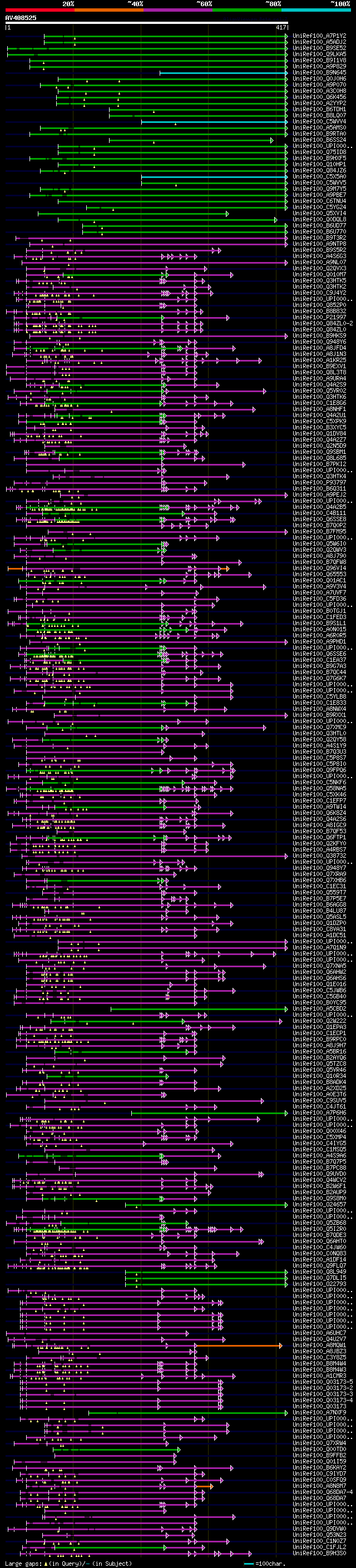Click label UniRef100_B7PKI2
Viewport: 356px width, 1568px height.
point(319,464)
